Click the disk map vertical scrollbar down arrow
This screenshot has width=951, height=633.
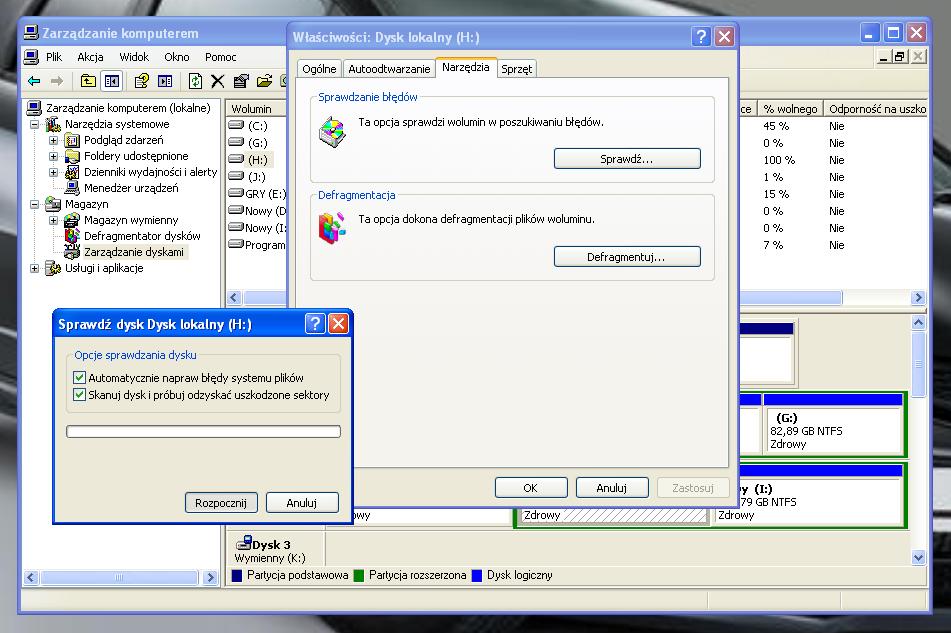point(918,557)
